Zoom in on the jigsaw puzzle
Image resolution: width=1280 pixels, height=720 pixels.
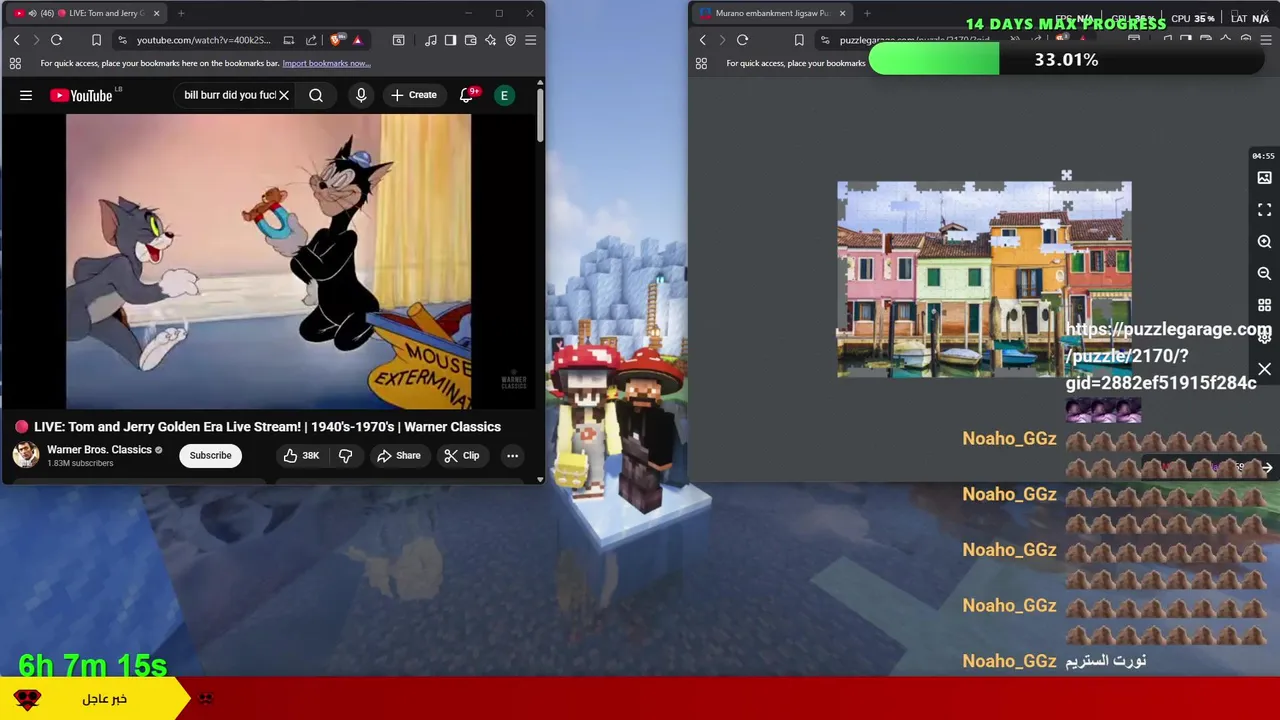coord(1264,241)
